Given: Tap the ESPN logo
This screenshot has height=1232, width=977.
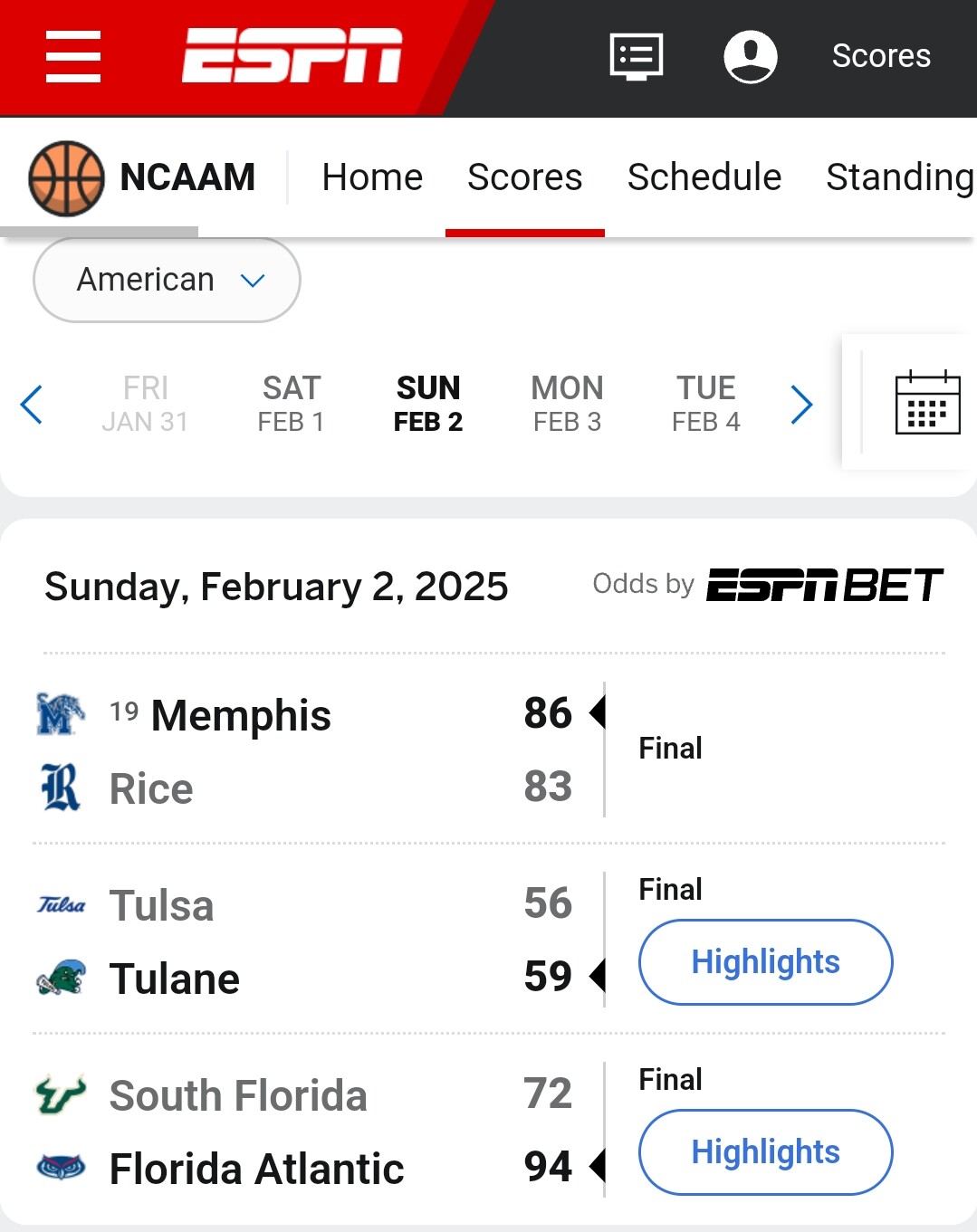Looking at the screenshot, I should [292, 55].
